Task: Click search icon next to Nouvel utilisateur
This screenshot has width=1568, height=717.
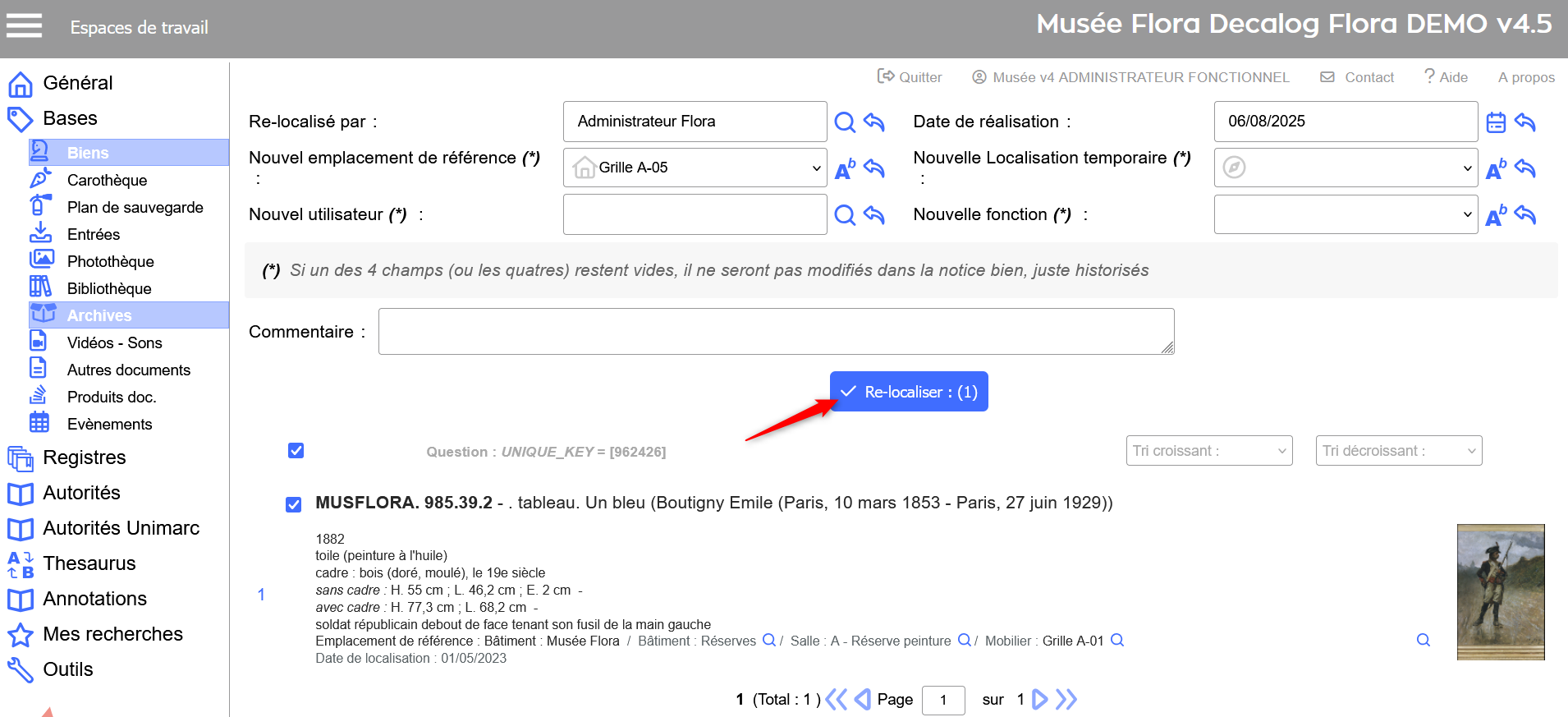Action: coord(844,215)
